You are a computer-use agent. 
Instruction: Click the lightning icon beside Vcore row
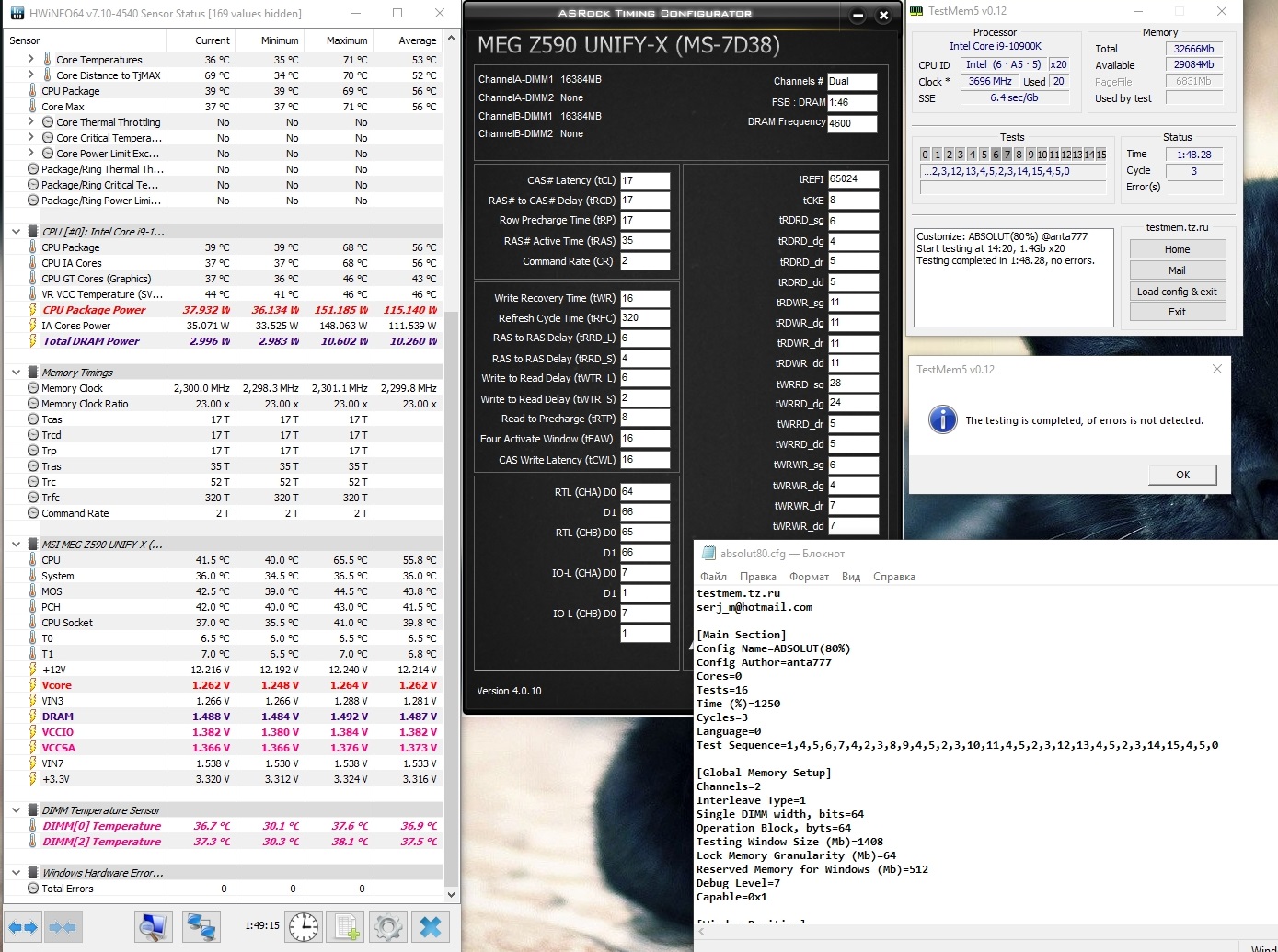tap(33, 685)
